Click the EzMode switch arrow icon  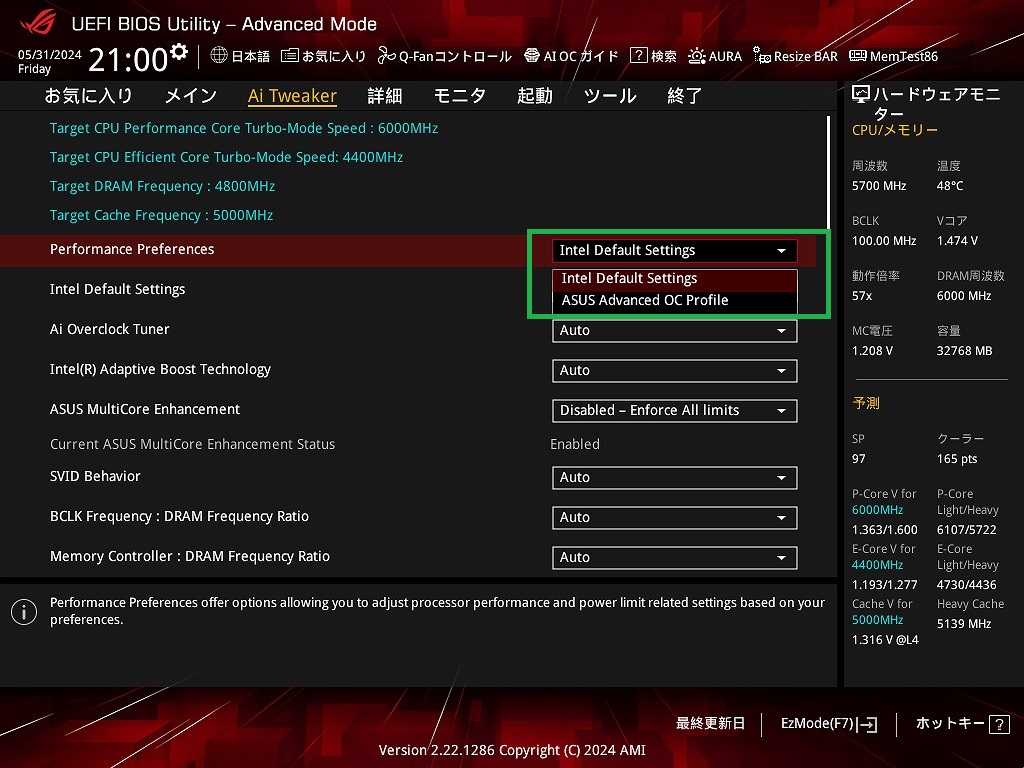pos(867,724)
